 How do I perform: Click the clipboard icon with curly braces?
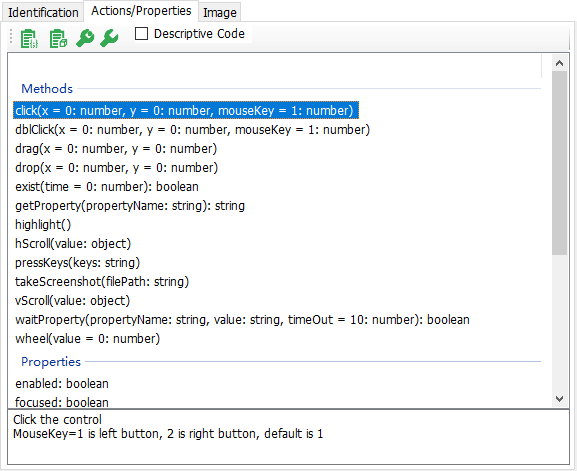click(x=29, y=38)
